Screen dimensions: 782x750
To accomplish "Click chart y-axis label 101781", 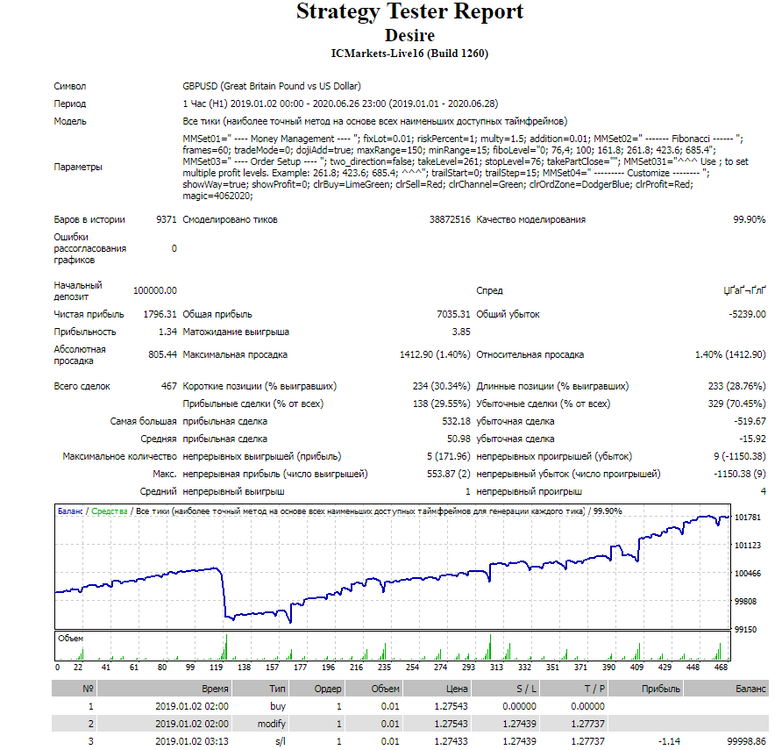I will coord(747,517).
